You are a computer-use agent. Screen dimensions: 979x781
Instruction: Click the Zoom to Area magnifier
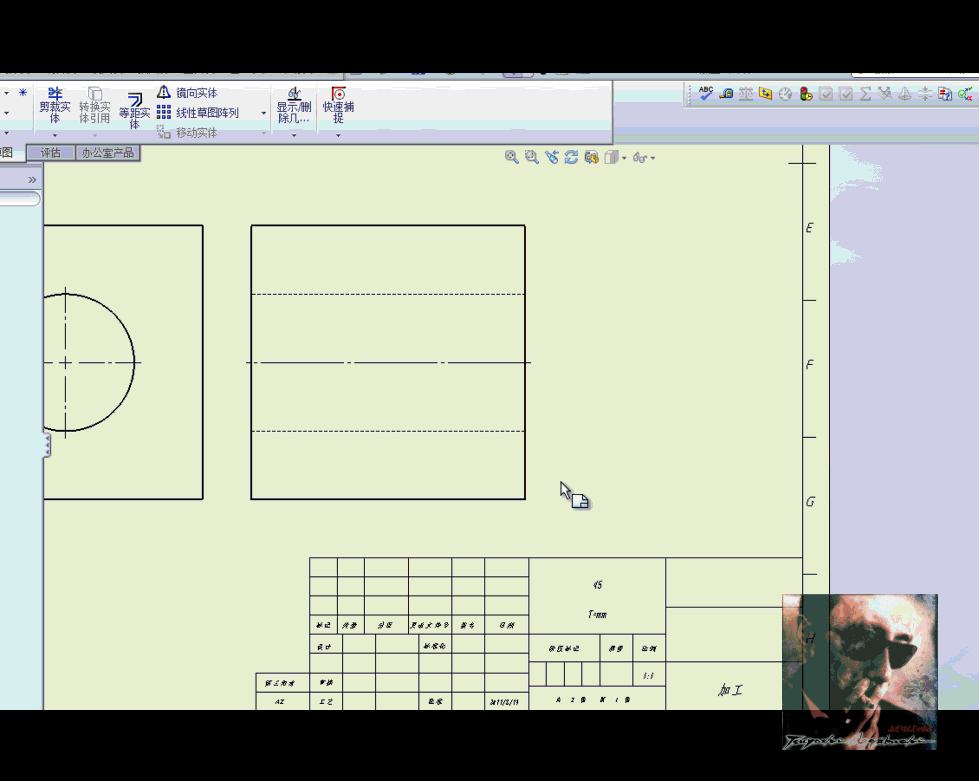(531, 157)
